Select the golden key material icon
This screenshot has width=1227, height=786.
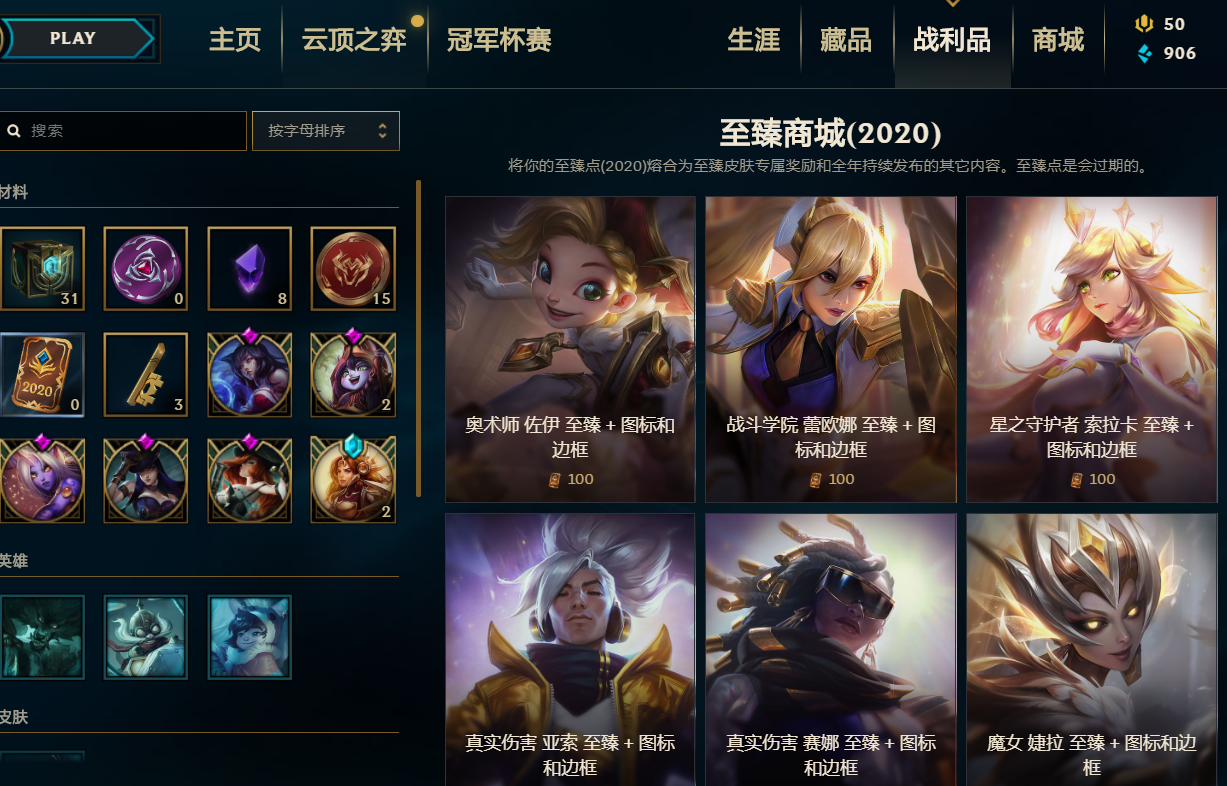click(145, 374)
